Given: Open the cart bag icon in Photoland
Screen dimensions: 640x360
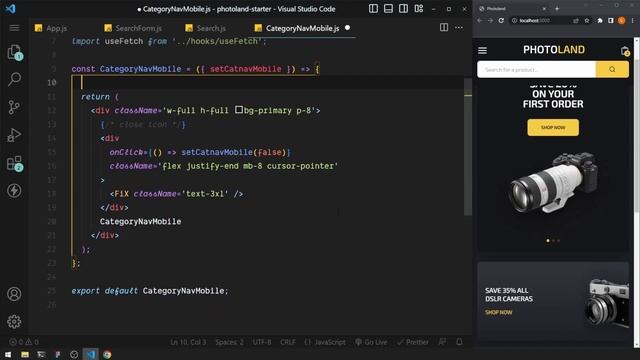Looking at the screenshot, I should click(x=625, y=51).
